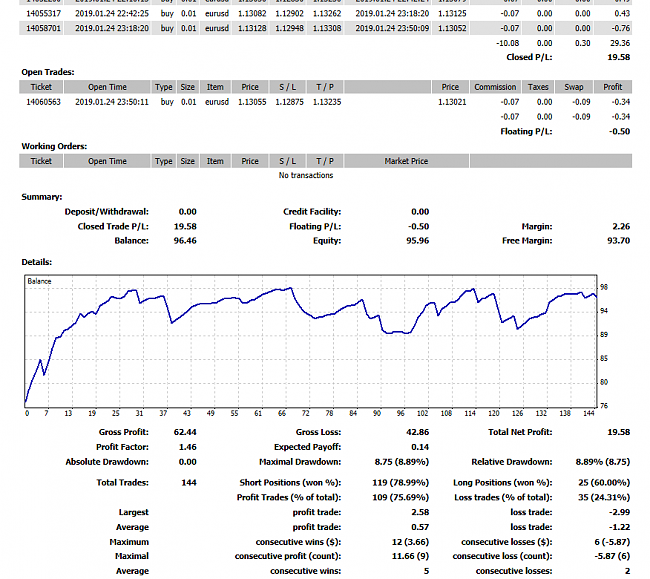
Task: Click the Long Positions value 25 (60.00%)
Action: pyautogui.click(x=604, y=483)
